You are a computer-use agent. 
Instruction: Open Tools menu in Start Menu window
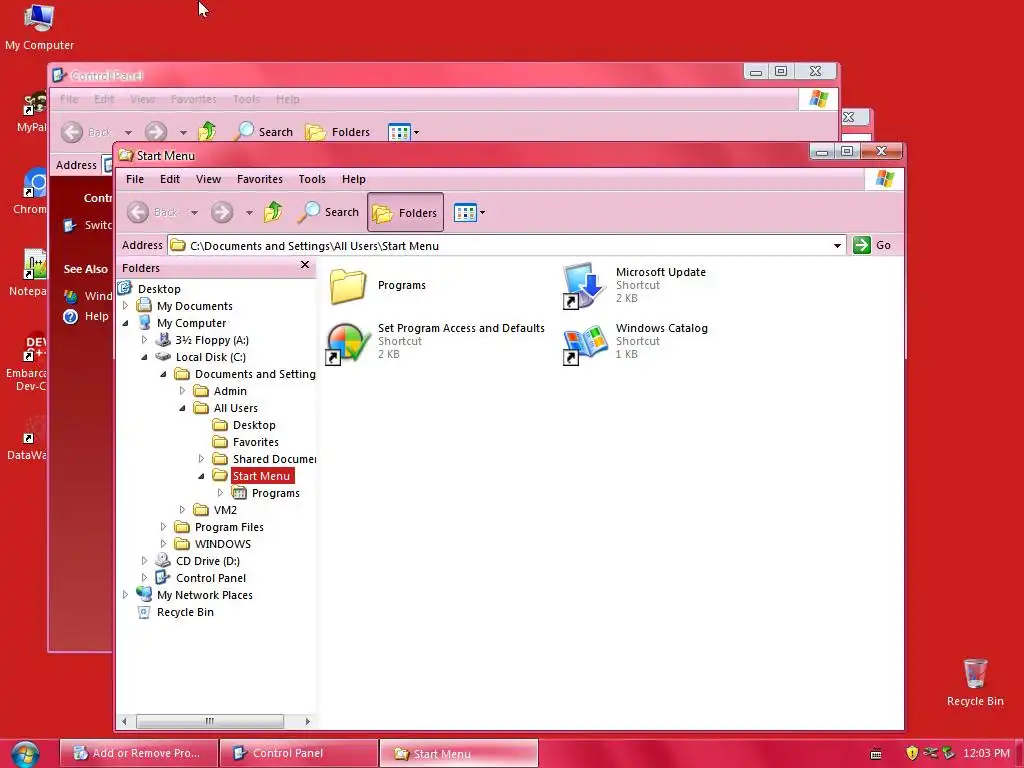pos(312,179)
